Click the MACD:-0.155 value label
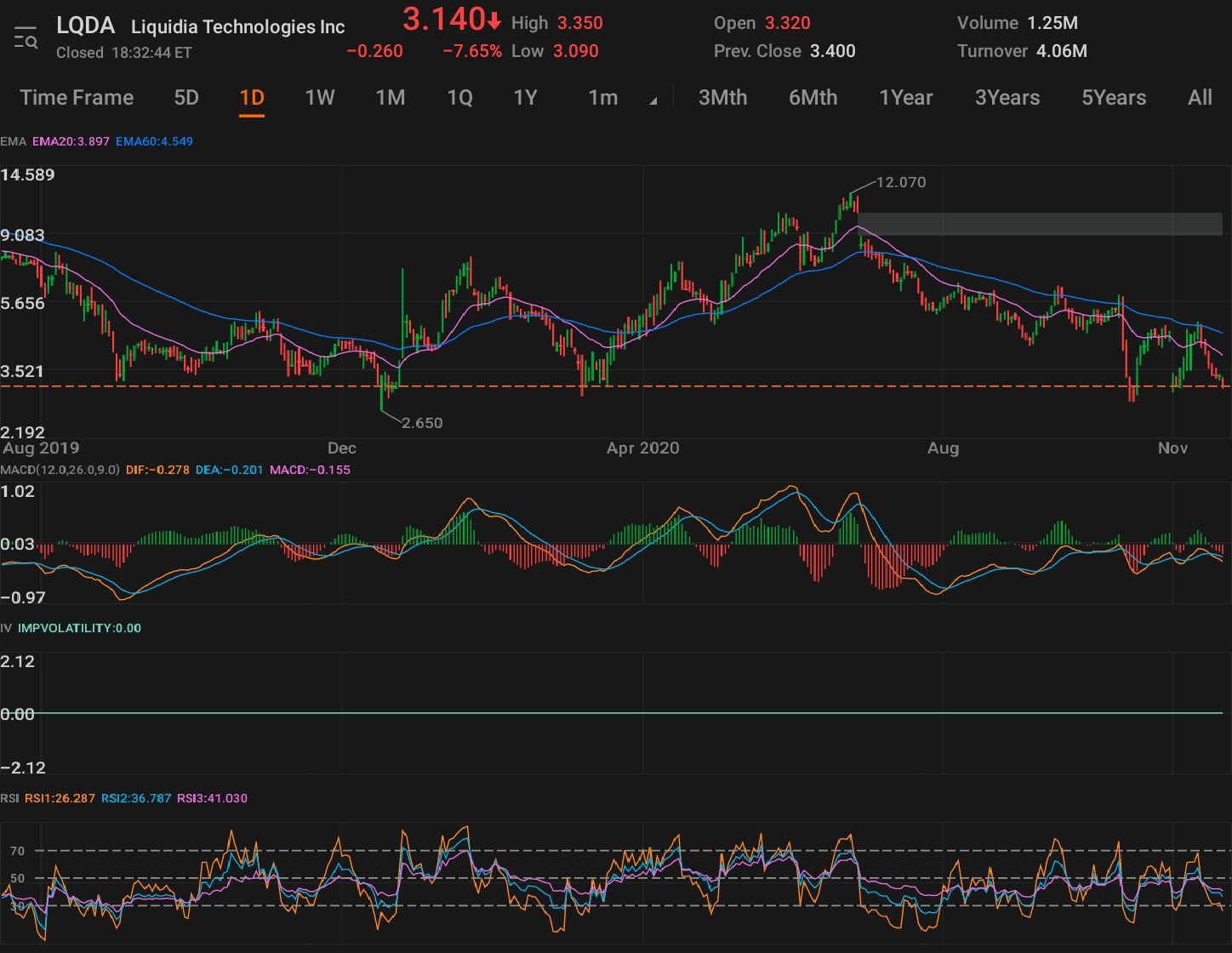Screen dimensions: 1232x953 click(x=310, y=470)
